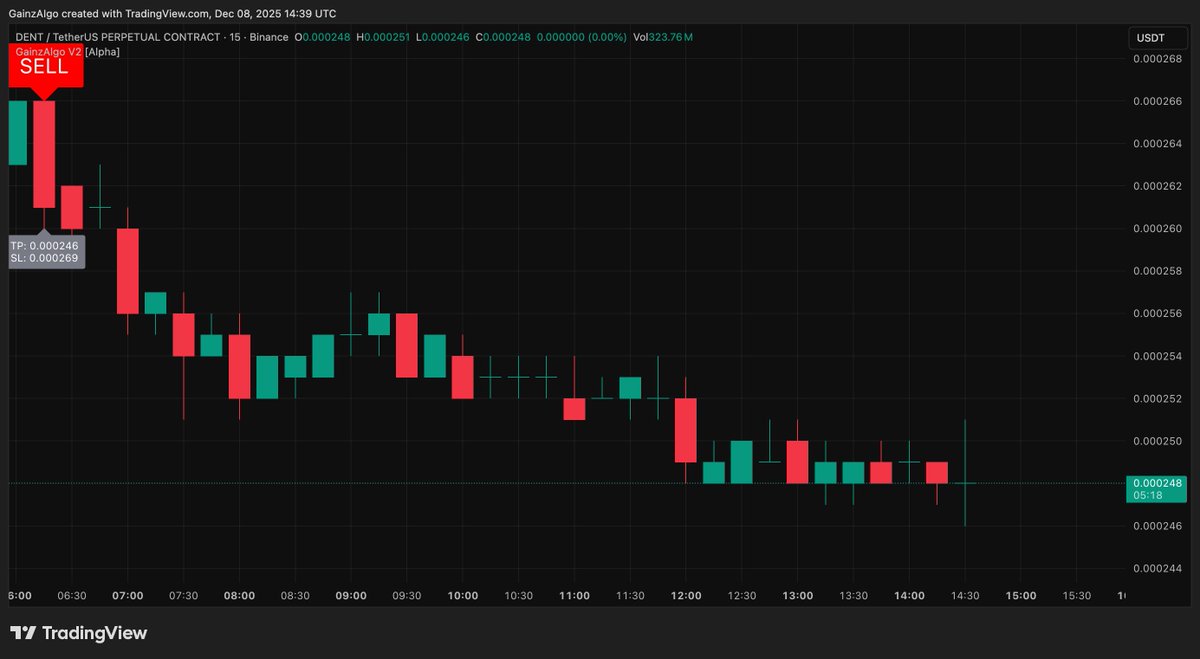This screenshot has width=1200, height=659.
Task: Click price axis label 0.000260
Action: [1157, 228]
